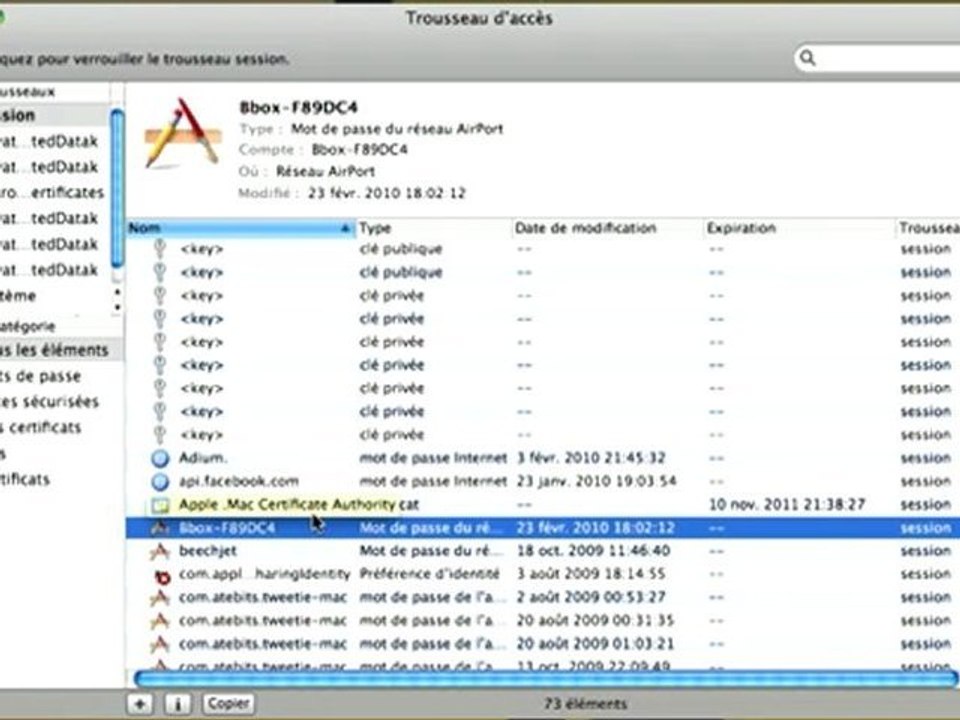Click the Réseau AirPort location value
Screen dimensions: 960x720
(x=326, y=171)
